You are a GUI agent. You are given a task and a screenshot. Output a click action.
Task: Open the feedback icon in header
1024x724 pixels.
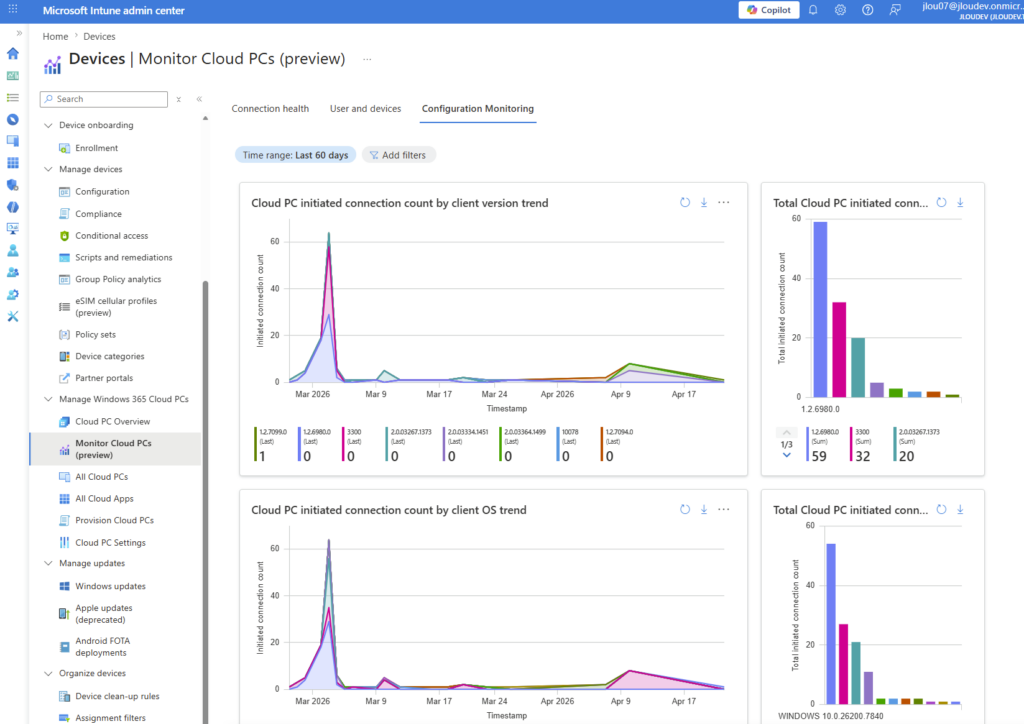pos(895,10)
